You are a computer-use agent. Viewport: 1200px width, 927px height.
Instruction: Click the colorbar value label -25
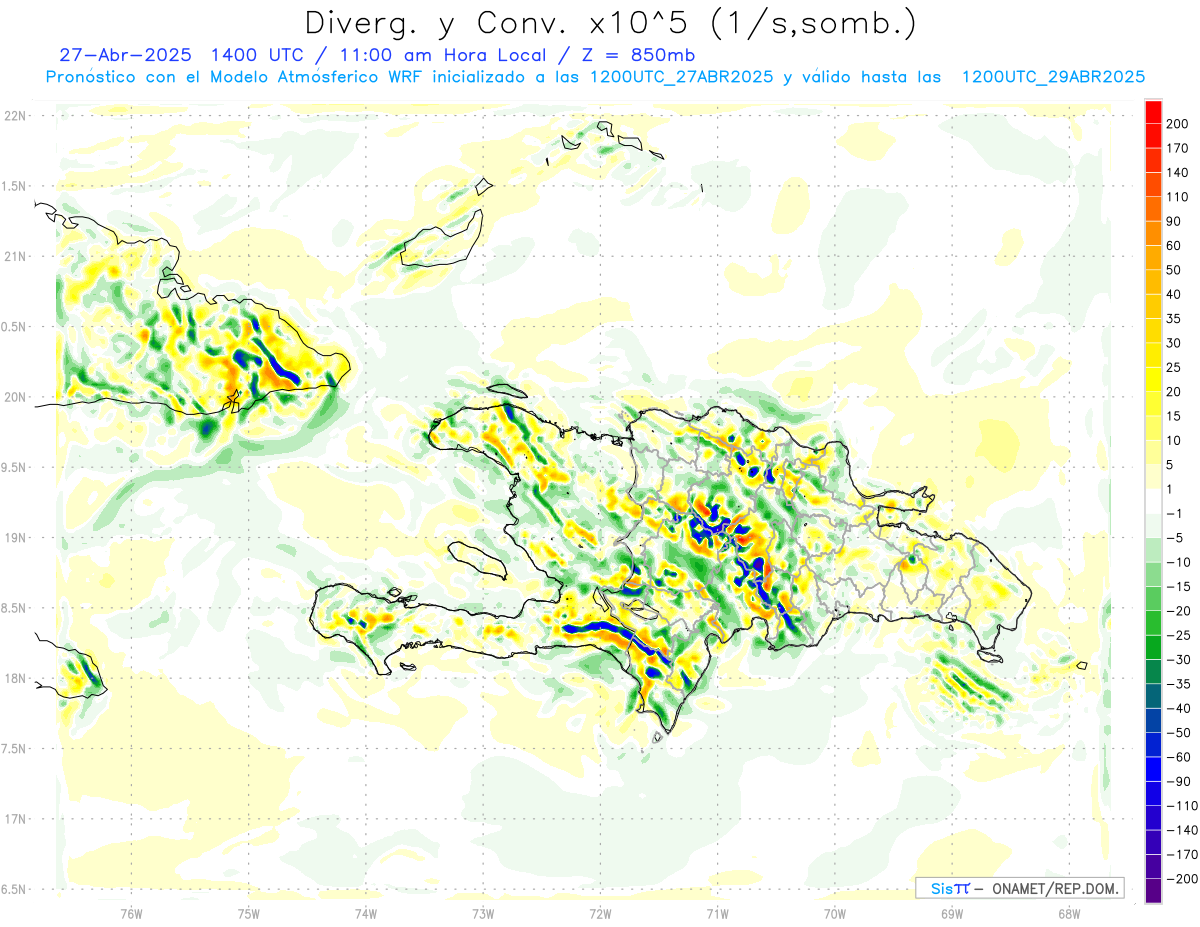1179,635
